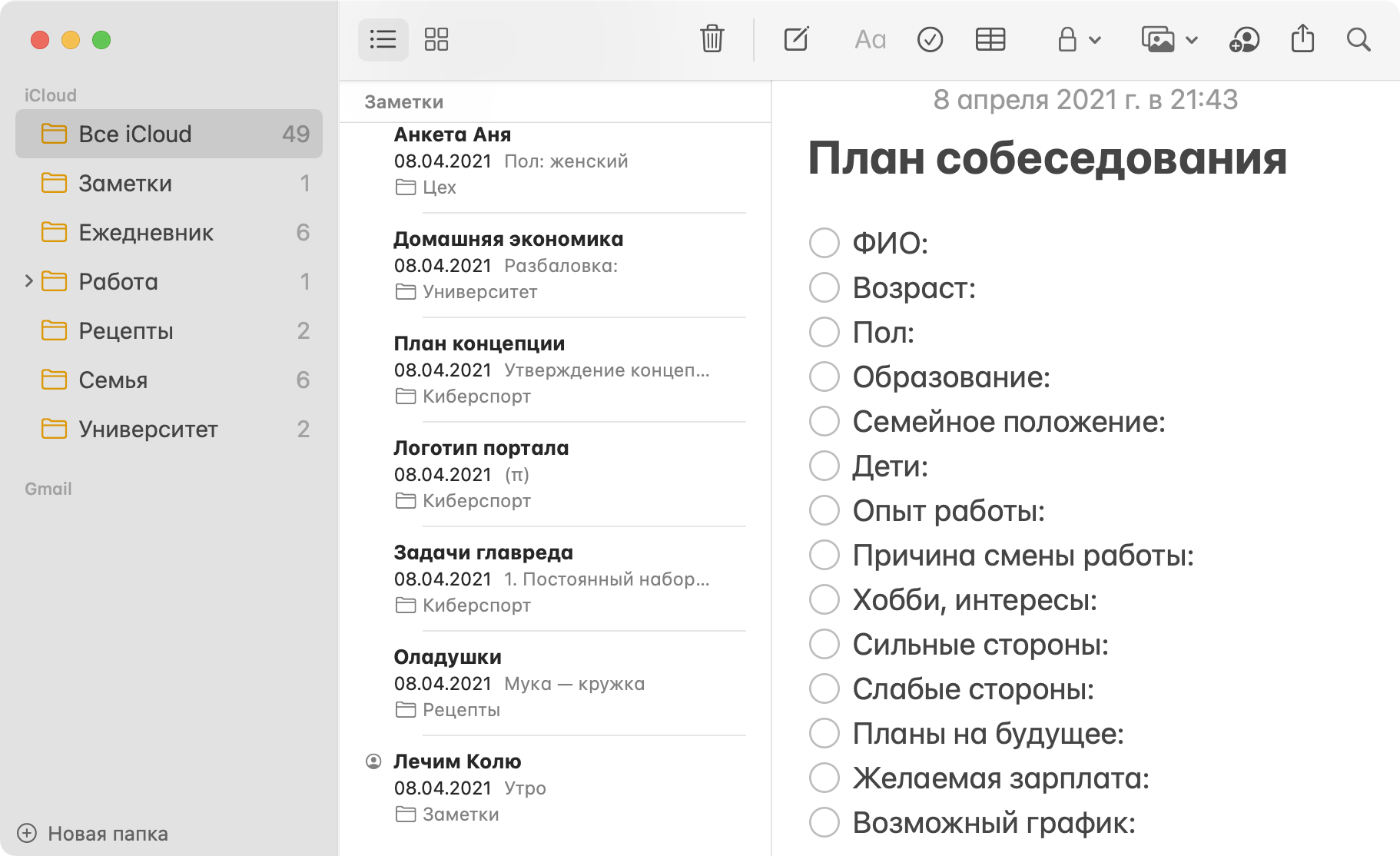Click Новая папка button
1400x856 pixels.
tap(93, 834)
